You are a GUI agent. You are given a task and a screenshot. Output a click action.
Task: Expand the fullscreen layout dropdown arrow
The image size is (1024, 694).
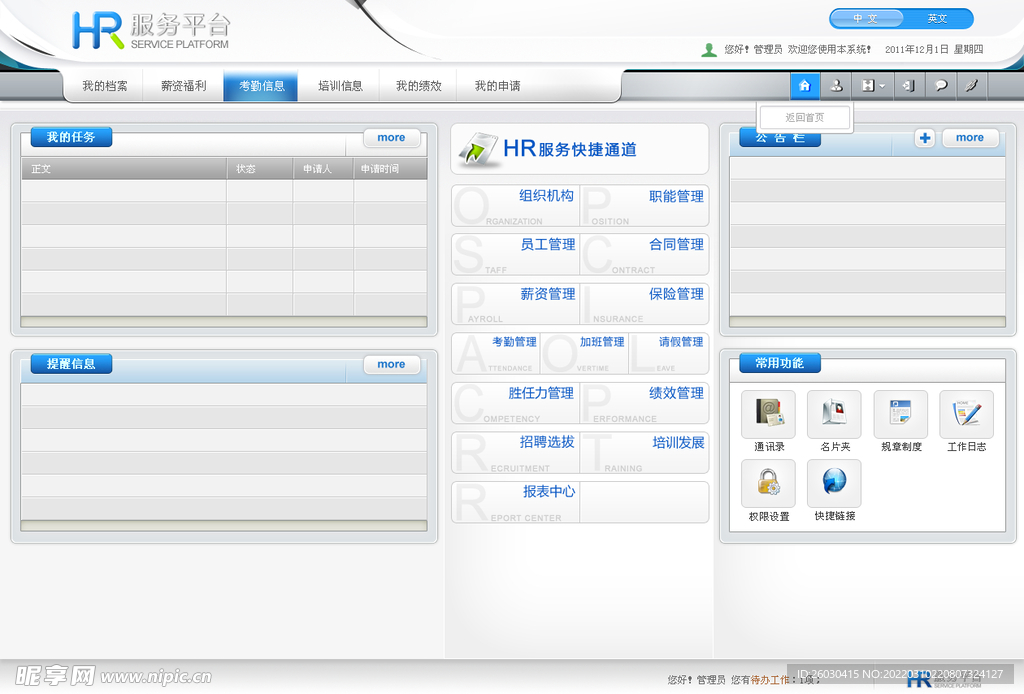pos(882,87)
